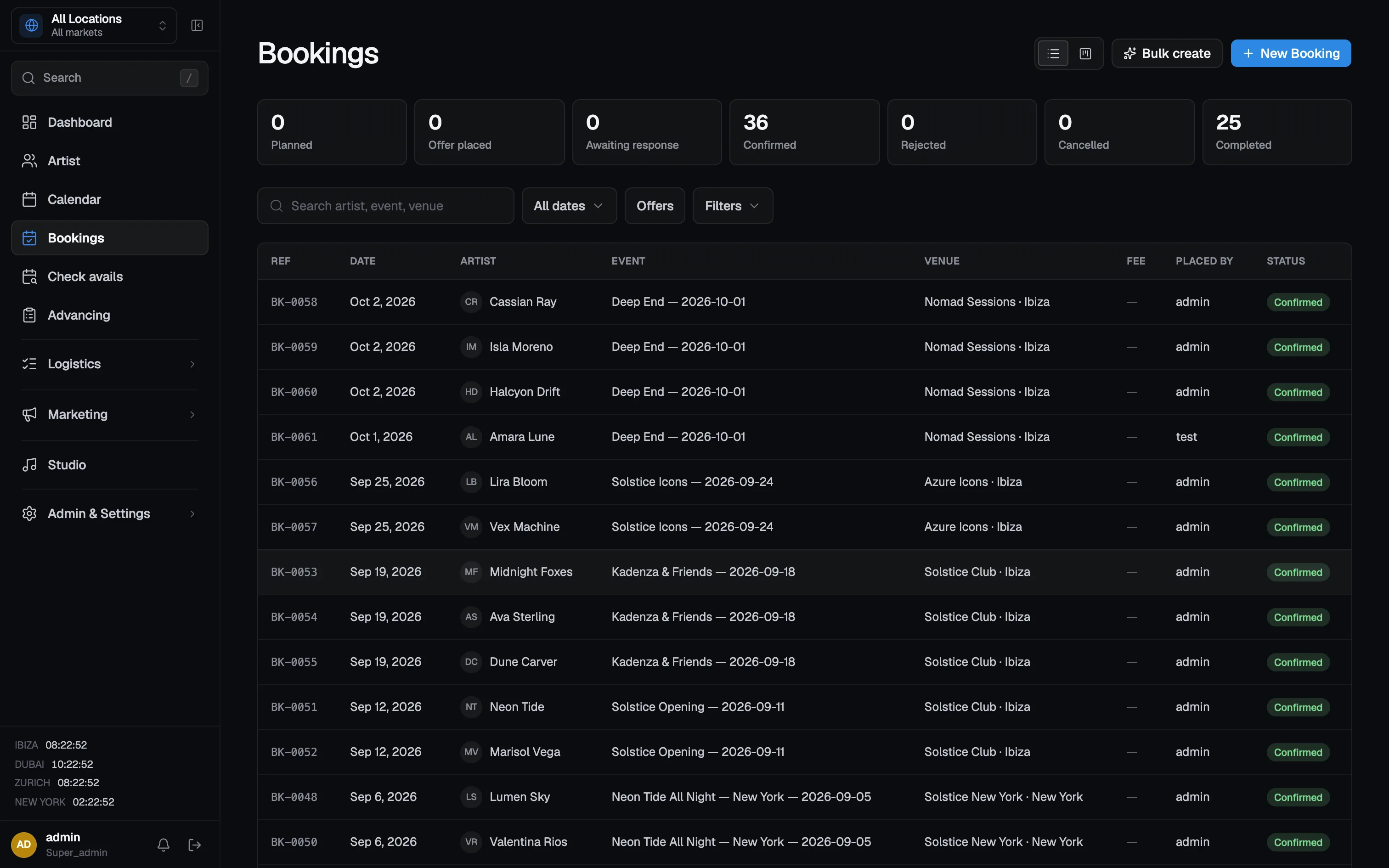Viewport: 1389px width, 868px height.
Task: Focus the Search artist, event, venue field
Action: coord(386,206)
